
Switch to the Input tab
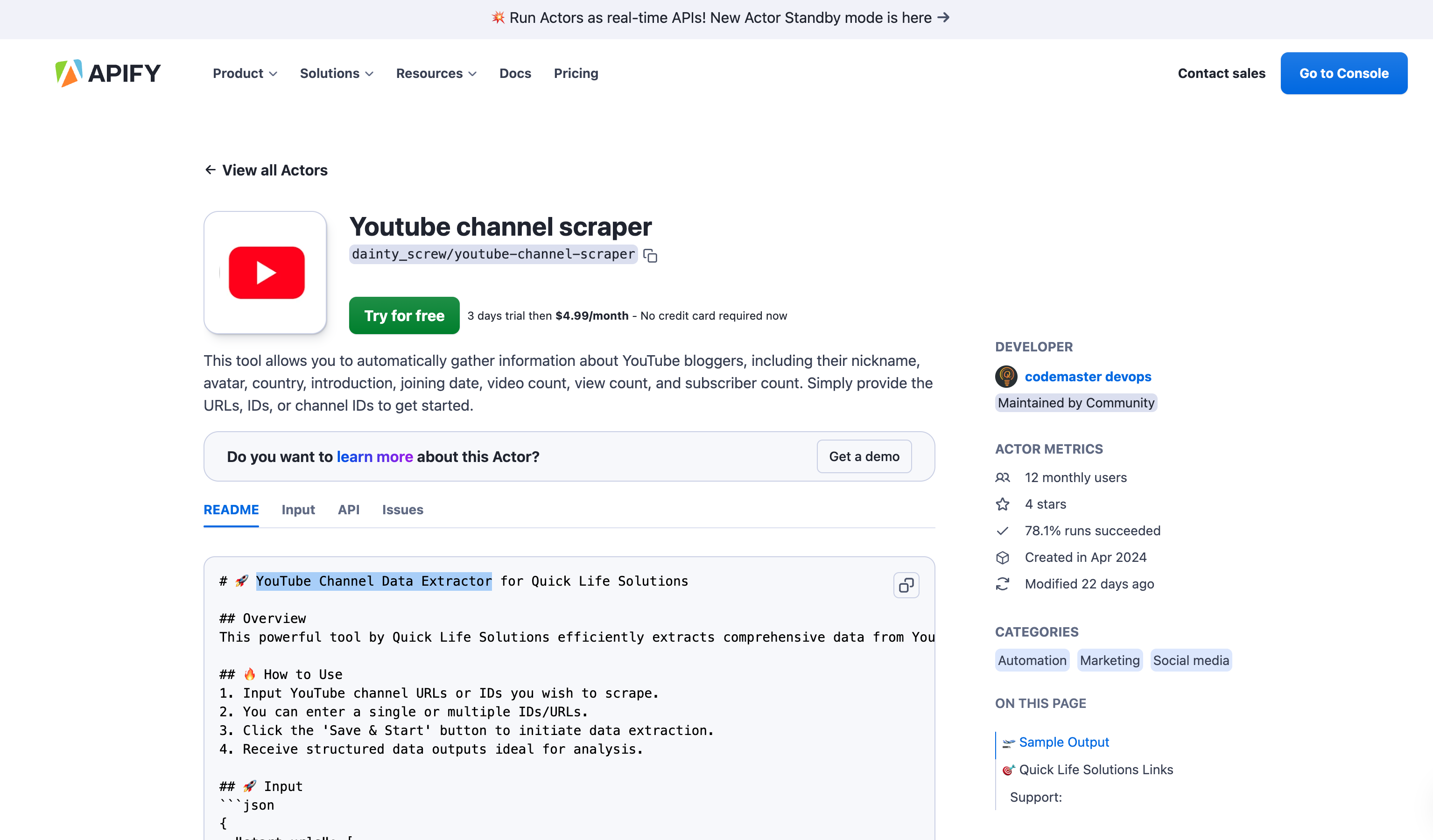(298, 510)
